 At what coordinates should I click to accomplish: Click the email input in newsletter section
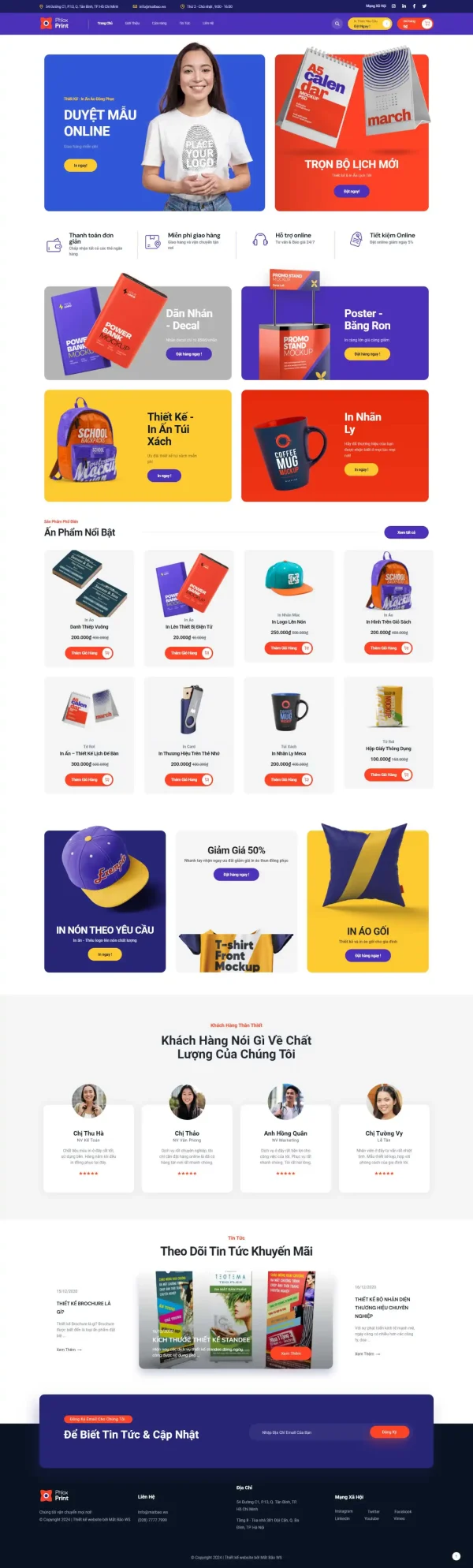[309, 1432]
